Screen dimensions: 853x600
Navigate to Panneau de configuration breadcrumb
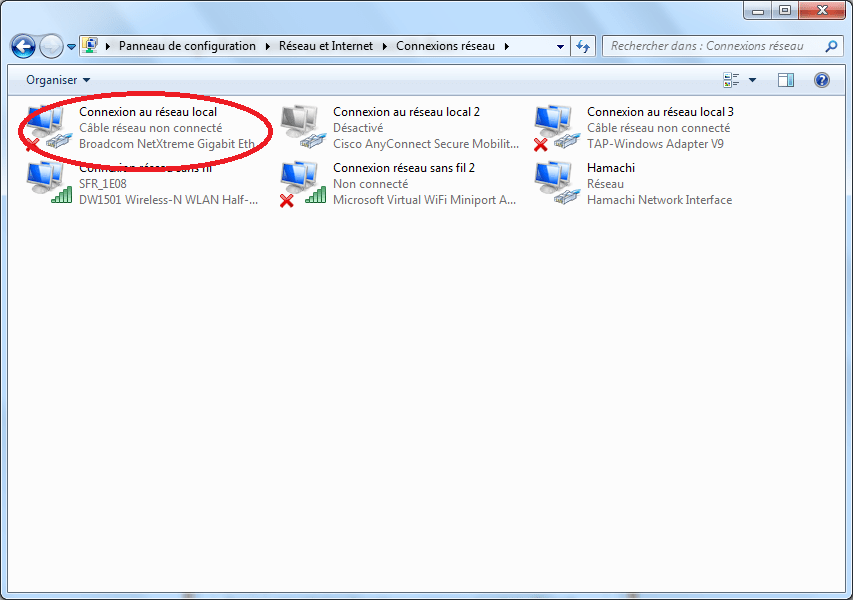coord(187,46)
